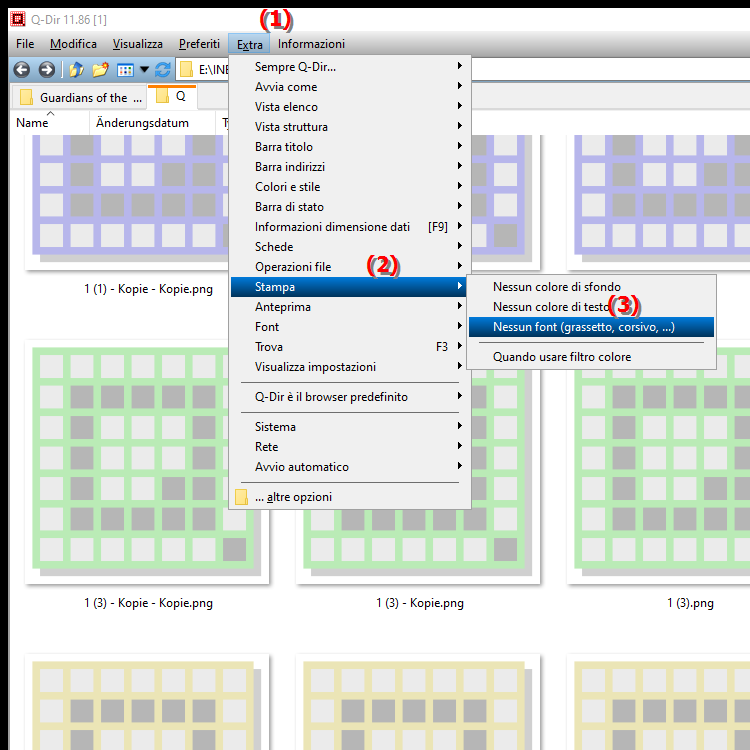Select the Stampa menu entry
The image size is (750, 750).
[x=348, y=287]
